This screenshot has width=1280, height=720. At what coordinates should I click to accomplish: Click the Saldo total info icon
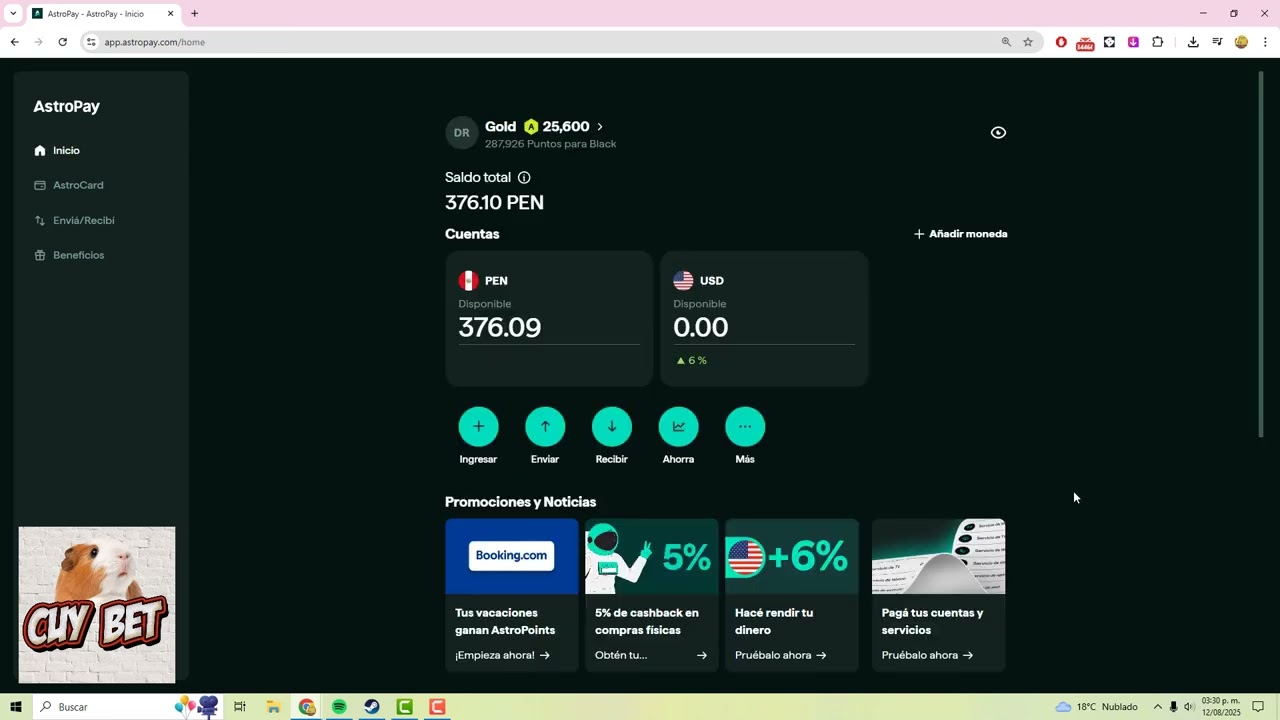(x=524, y=178)
